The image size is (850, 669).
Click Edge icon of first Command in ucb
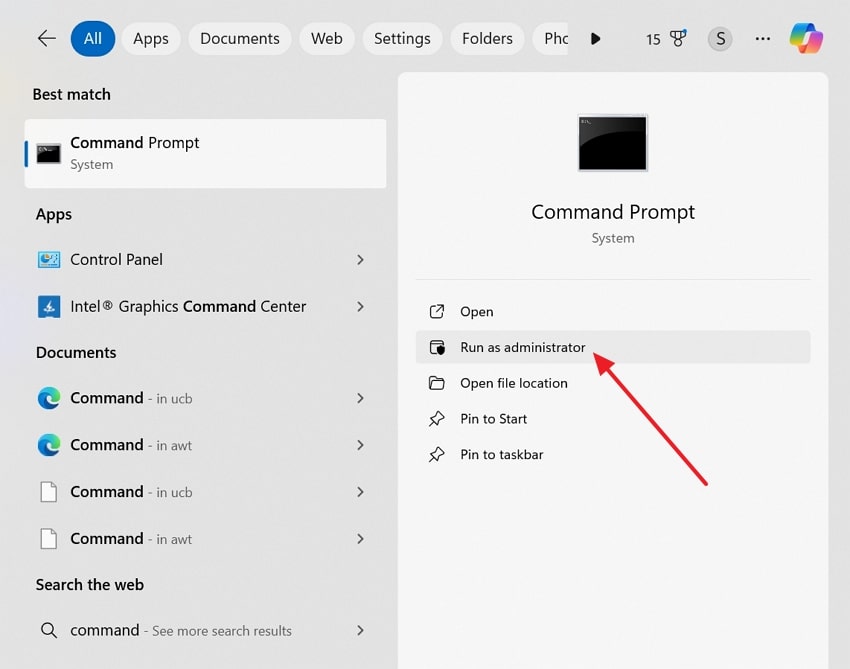click(x=49, y=398)
